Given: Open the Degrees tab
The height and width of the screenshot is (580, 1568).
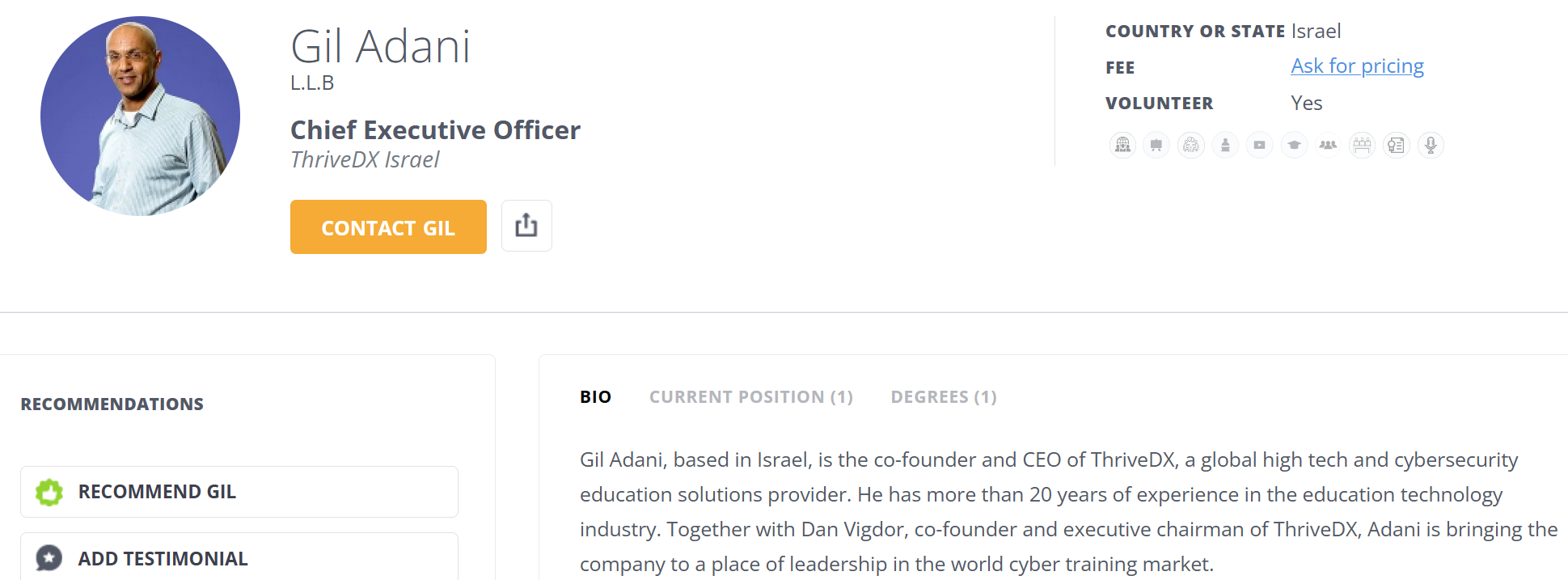Looking at the screenshot, I should point(943,397).
